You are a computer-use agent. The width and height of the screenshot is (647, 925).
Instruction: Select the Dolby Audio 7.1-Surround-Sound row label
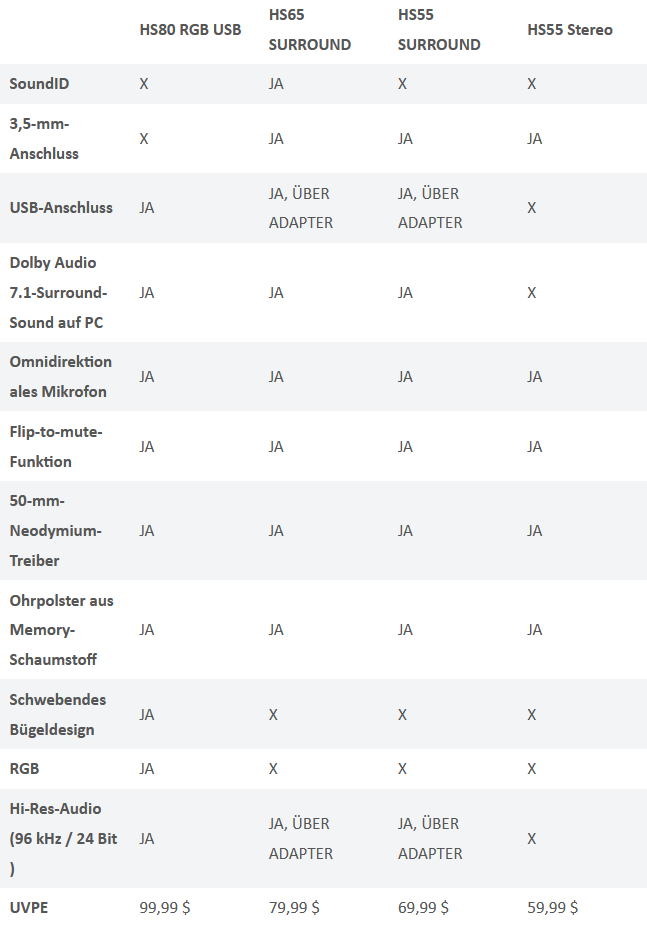click(58, 293)
